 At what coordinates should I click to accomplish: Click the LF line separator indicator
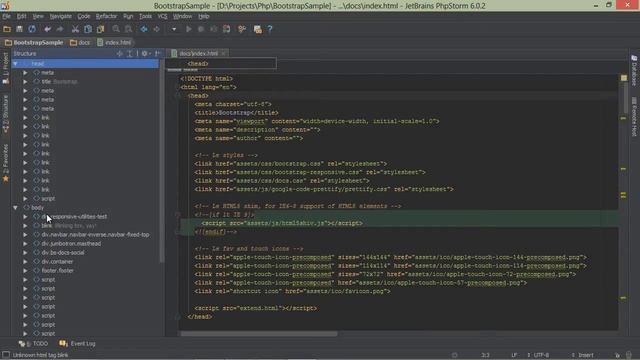click(514, 355)
